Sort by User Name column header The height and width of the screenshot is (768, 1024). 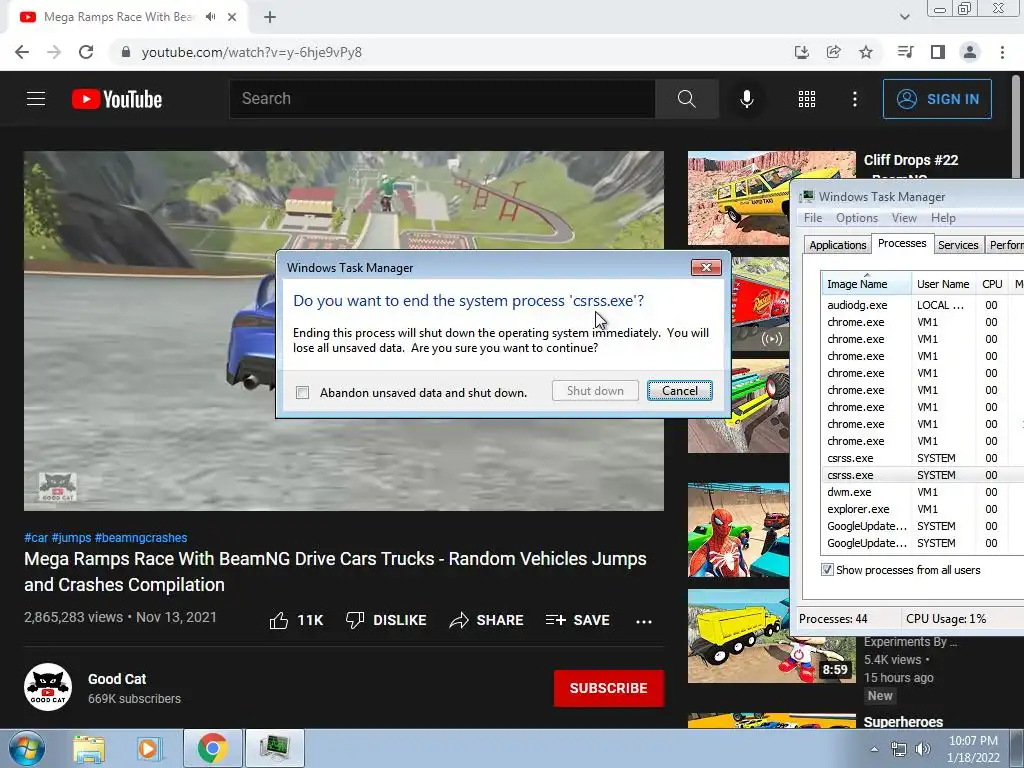tap(943, 283)
